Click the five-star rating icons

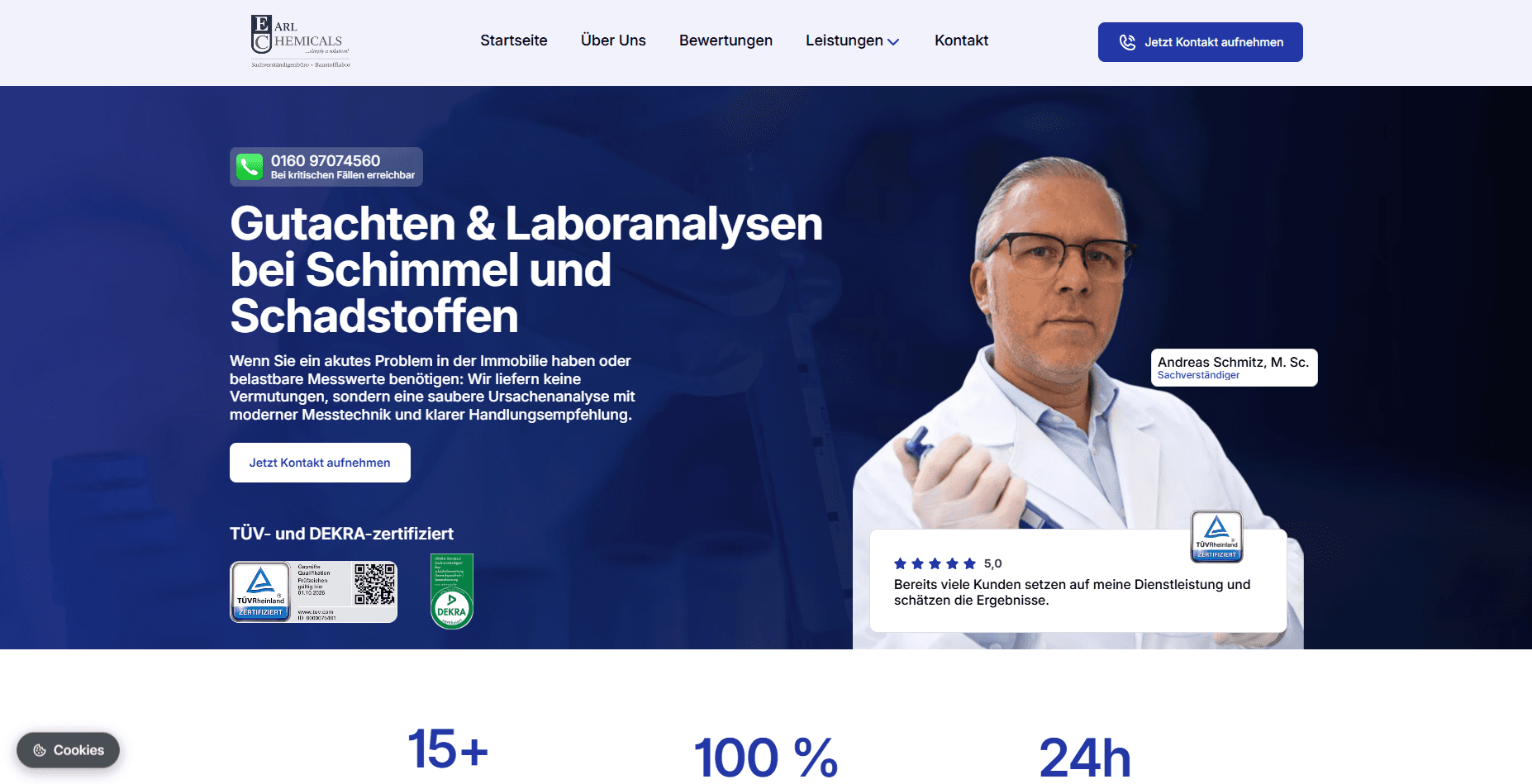click(935, 563)
